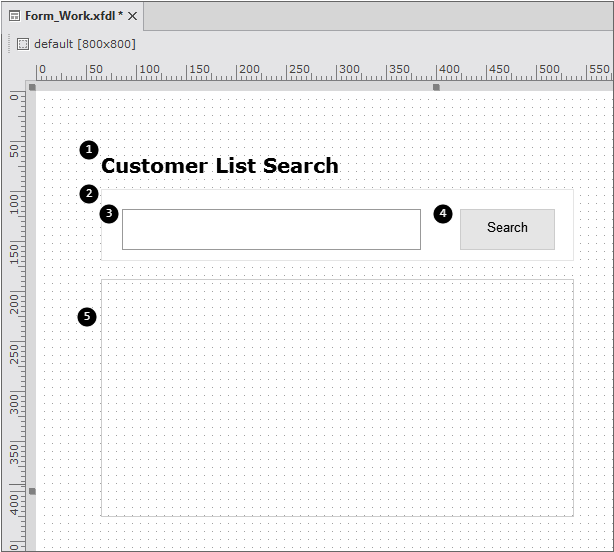Select the Customer List Search title label
The height and width of the screenshot is (552, 614).
(220, 166)
